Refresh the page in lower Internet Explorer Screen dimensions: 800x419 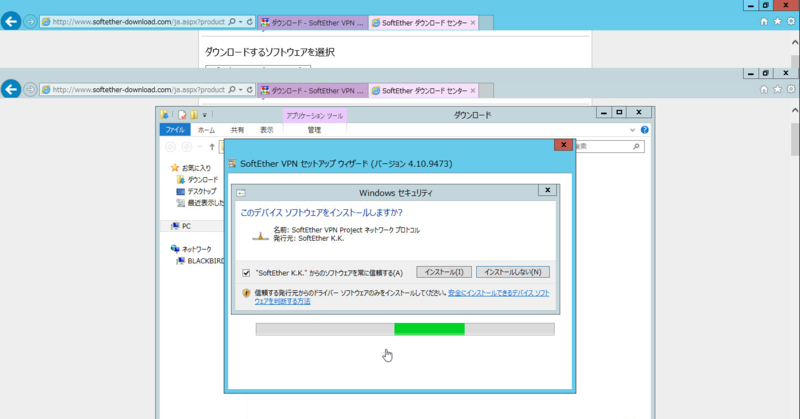249,90
